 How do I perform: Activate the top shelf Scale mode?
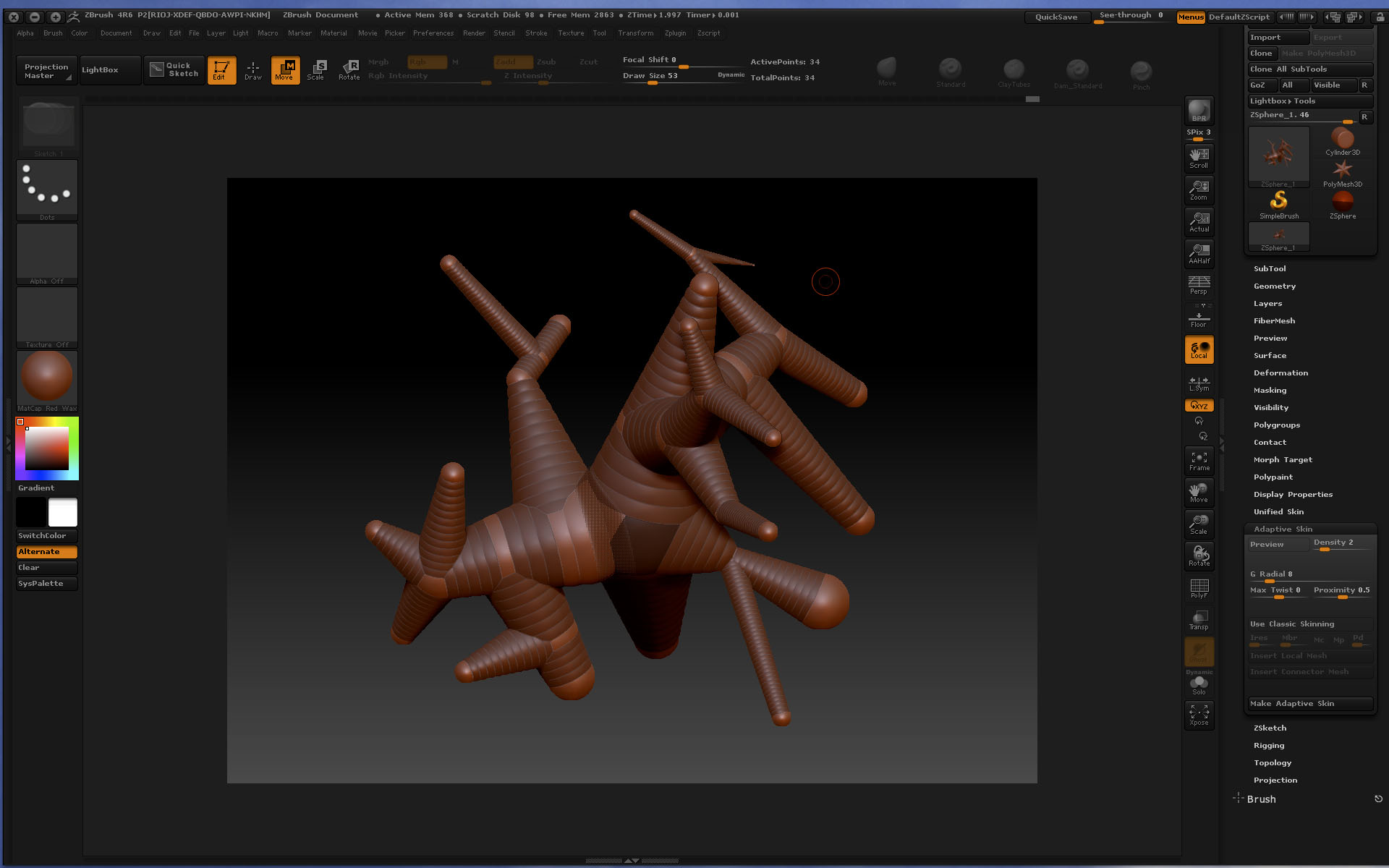click(x=316, y=70)
